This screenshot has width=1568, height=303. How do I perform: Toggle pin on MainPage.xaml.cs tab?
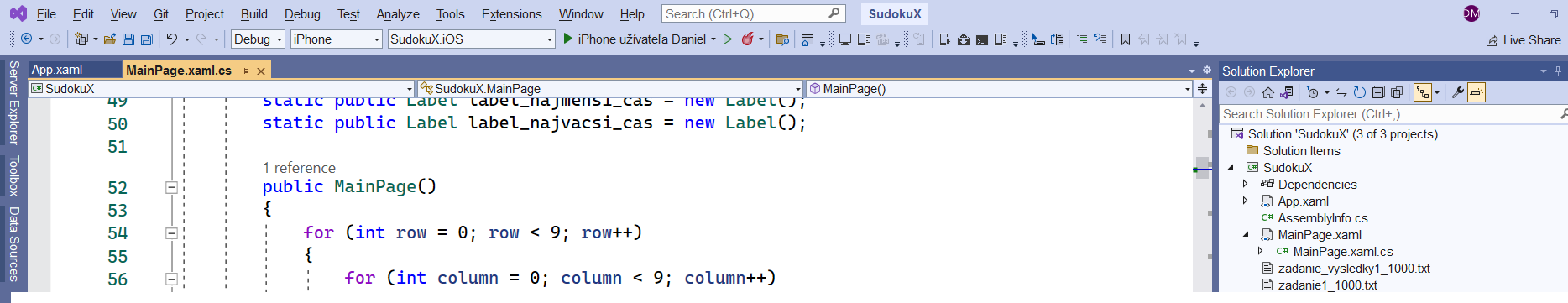245,71
